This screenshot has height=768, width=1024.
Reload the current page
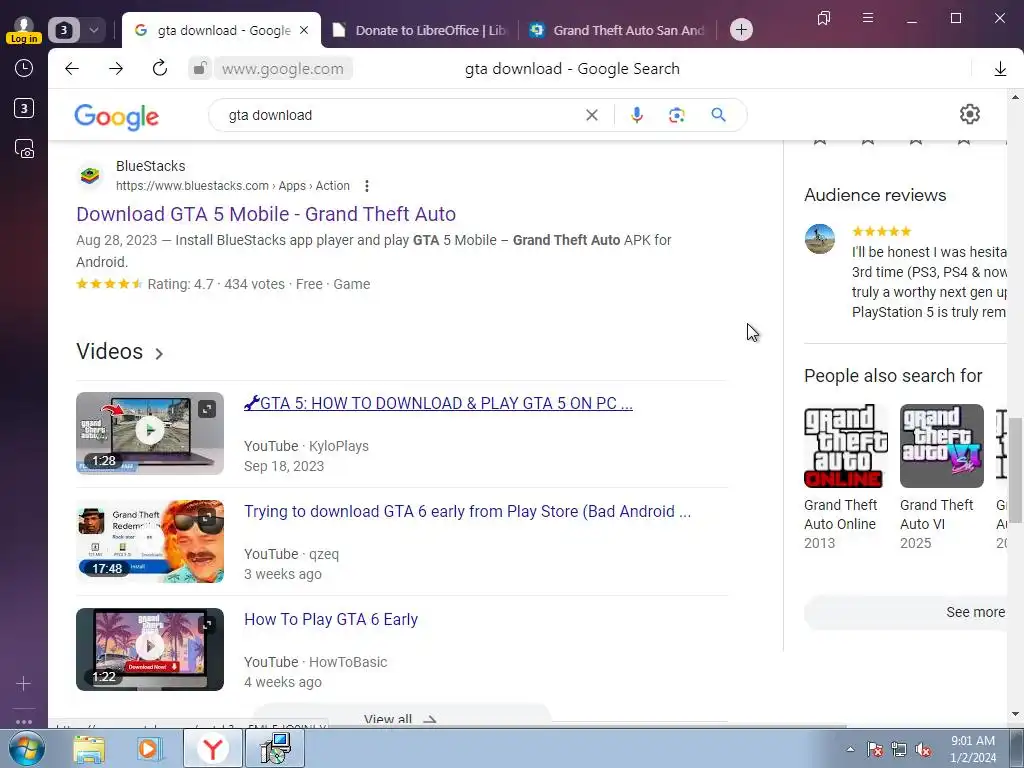pos(160,69)
